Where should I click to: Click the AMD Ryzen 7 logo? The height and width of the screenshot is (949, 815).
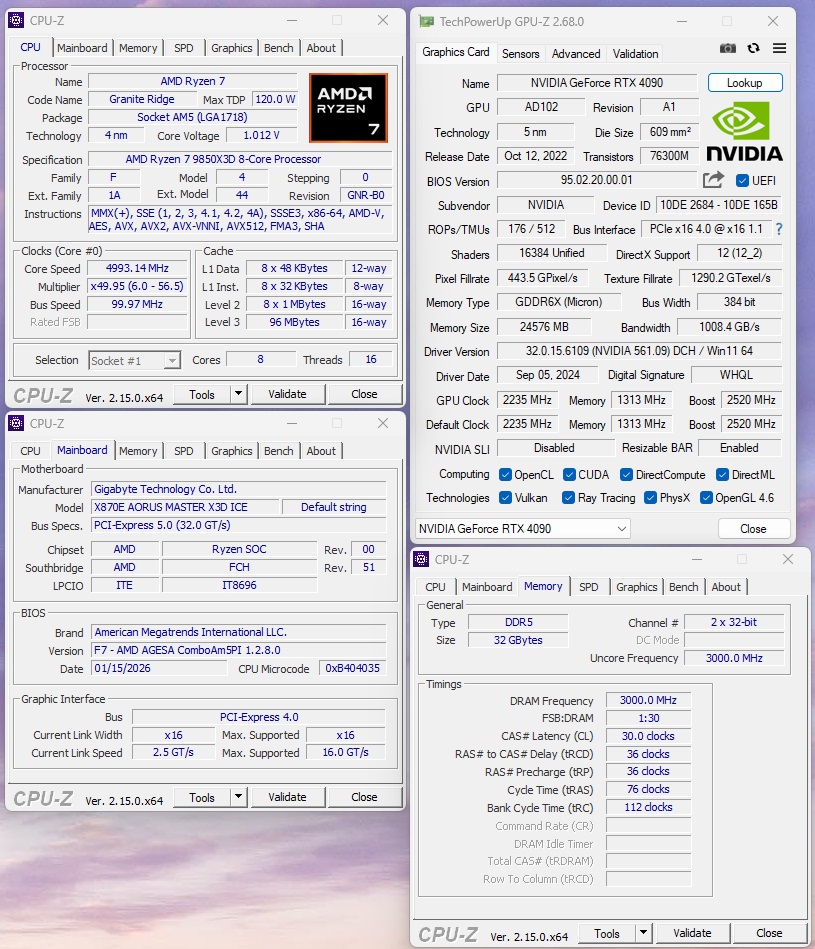[347, 107]
